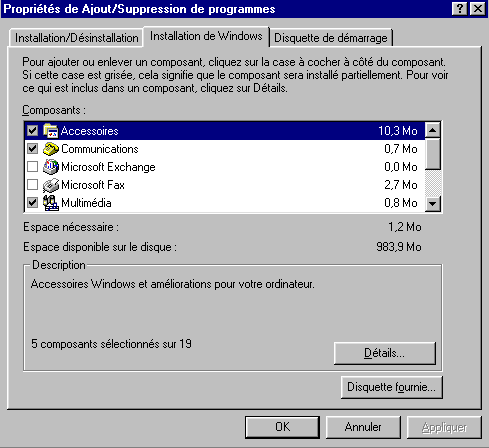The height and width of the screenshot is (448, 489).
Task: Cancel the dialog with Annuler
Action: (363, 427)
